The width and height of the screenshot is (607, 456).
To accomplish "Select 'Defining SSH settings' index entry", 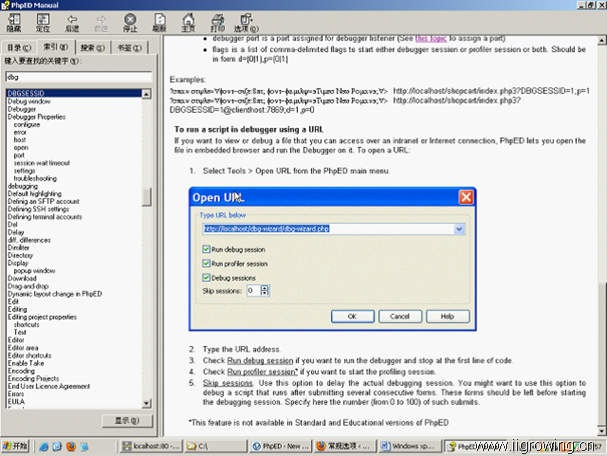I will pyautogui.click(x=39, y=209).
